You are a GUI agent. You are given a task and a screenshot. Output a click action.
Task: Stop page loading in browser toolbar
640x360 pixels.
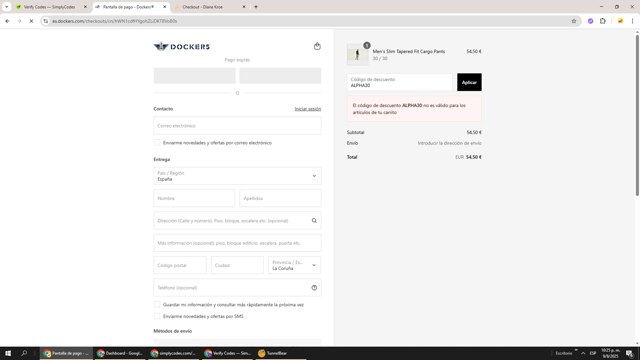coord(31,21)
